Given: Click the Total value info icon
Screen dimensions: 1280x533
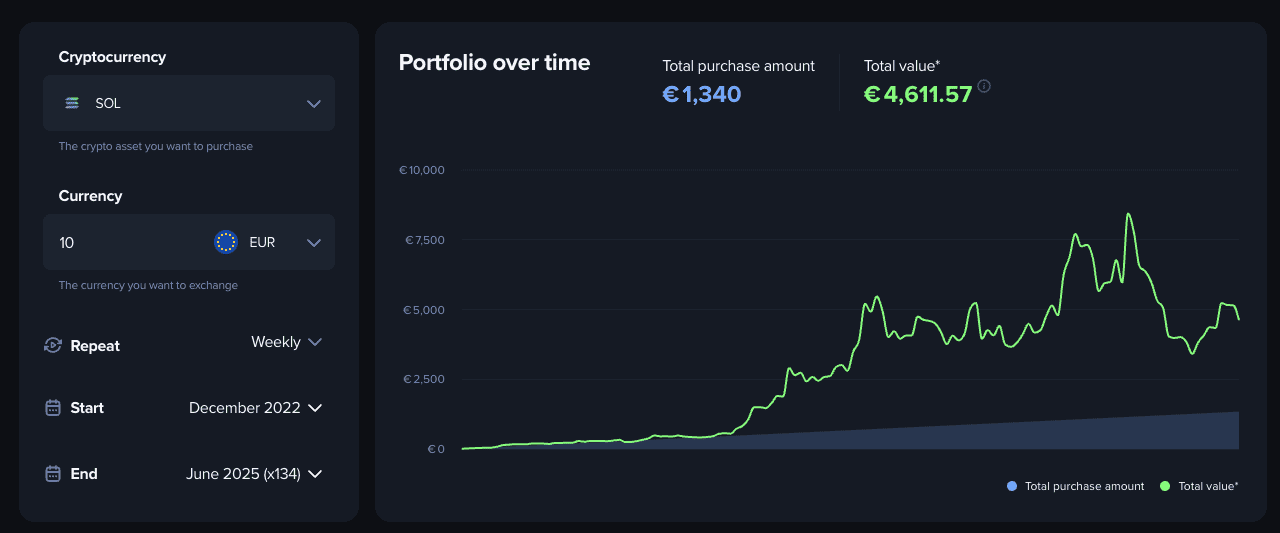Looking at the screenshot, I should 984,87.
